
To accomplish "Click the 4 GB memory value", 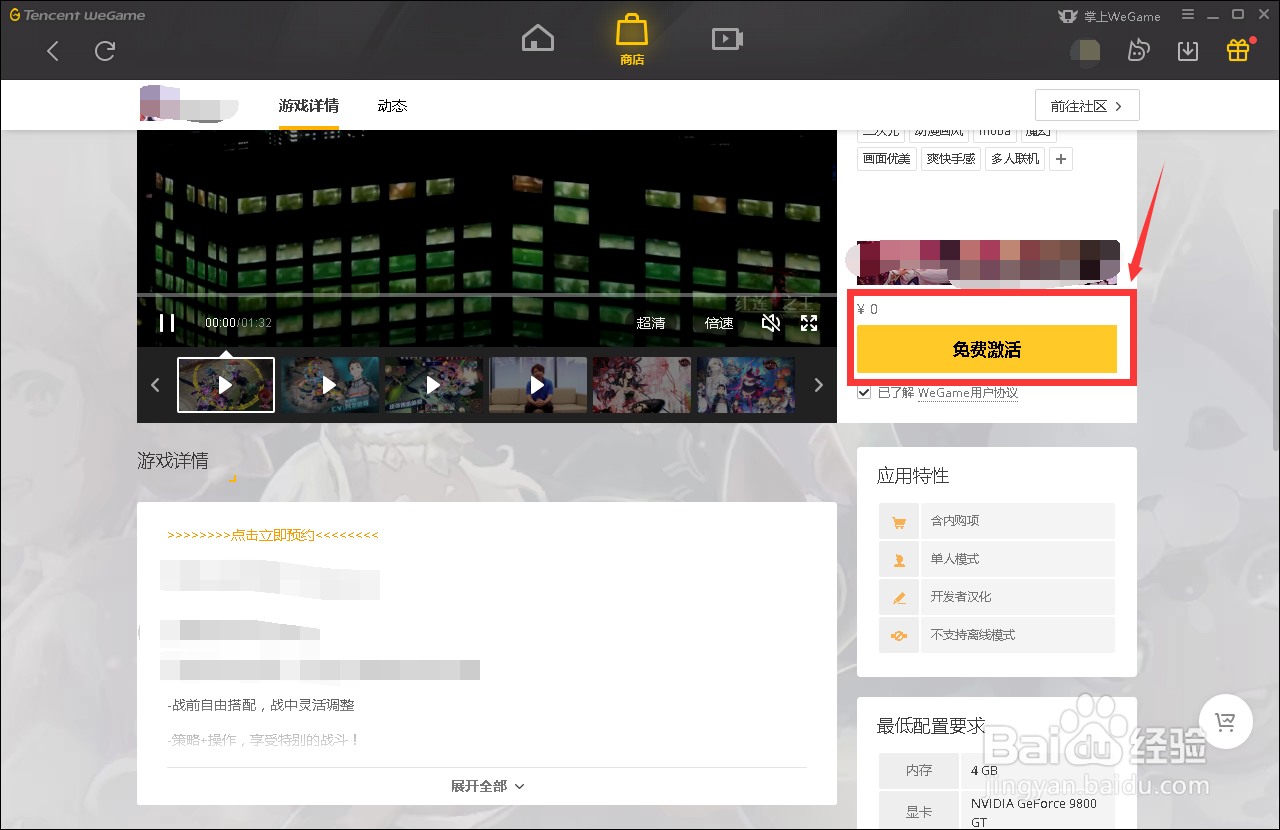I will [x=984, y=771].
